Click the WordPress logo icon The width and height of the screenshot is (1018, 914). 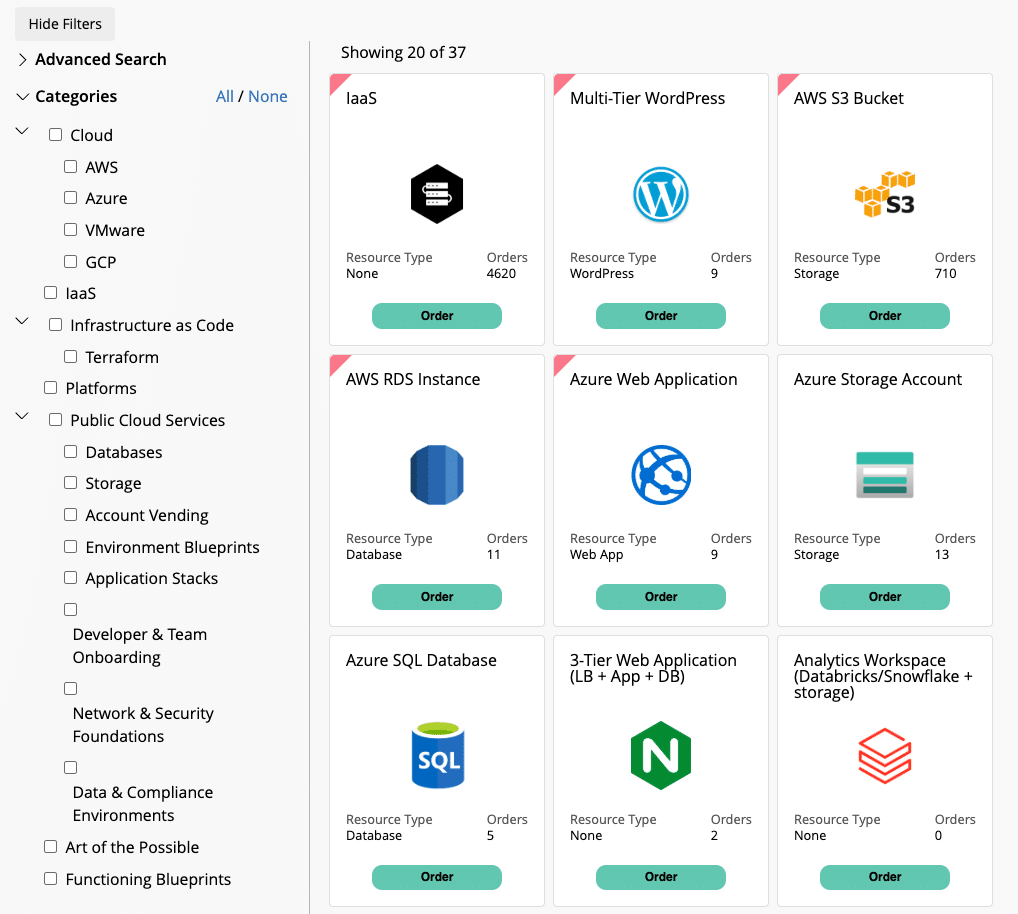click(x=661, y=194)
